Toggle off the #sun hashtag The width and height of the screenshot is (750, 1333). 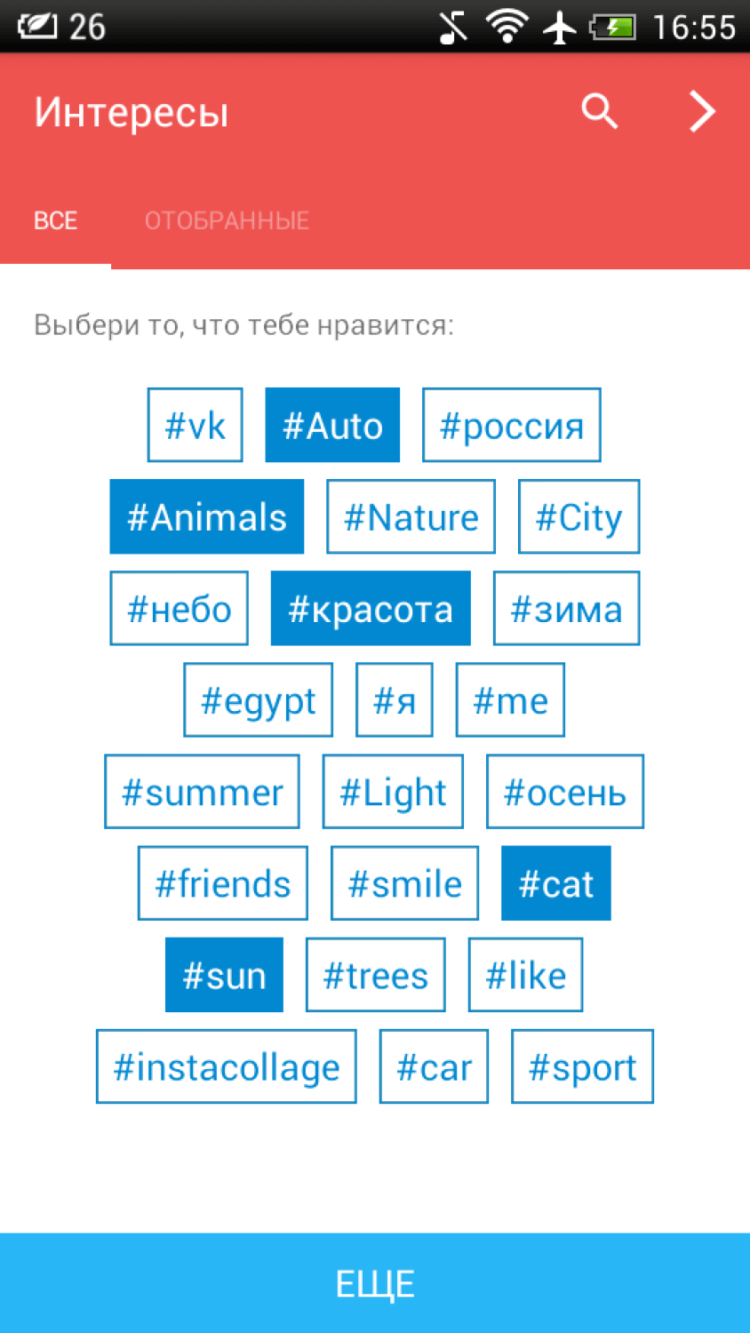(x=224, y=975)
